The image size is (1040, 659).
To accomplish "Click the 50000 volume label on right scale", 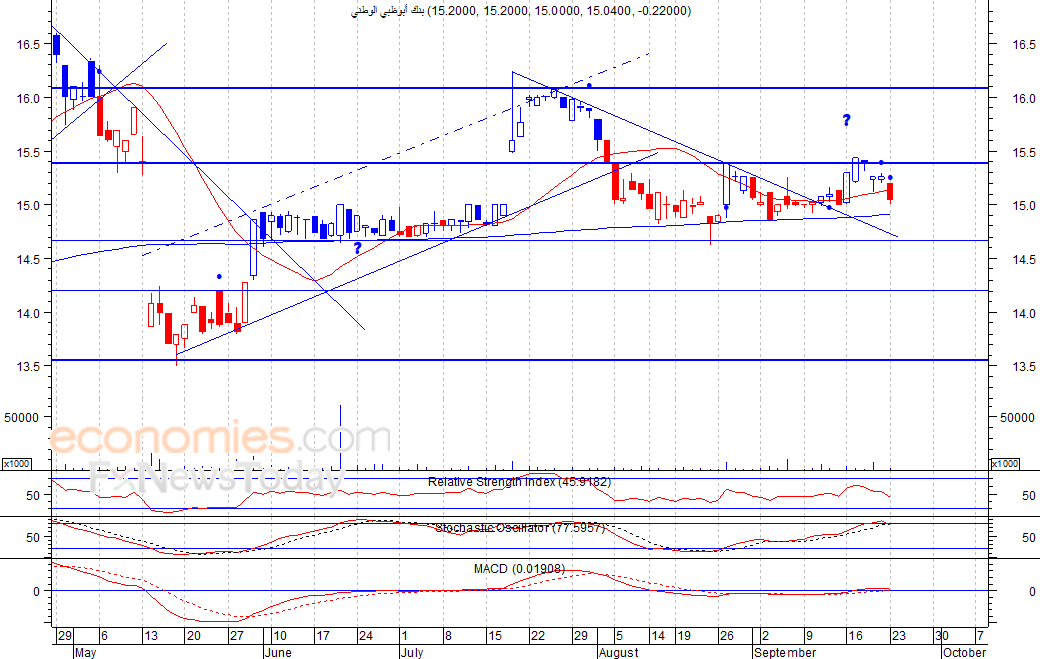I will 1017,417.
